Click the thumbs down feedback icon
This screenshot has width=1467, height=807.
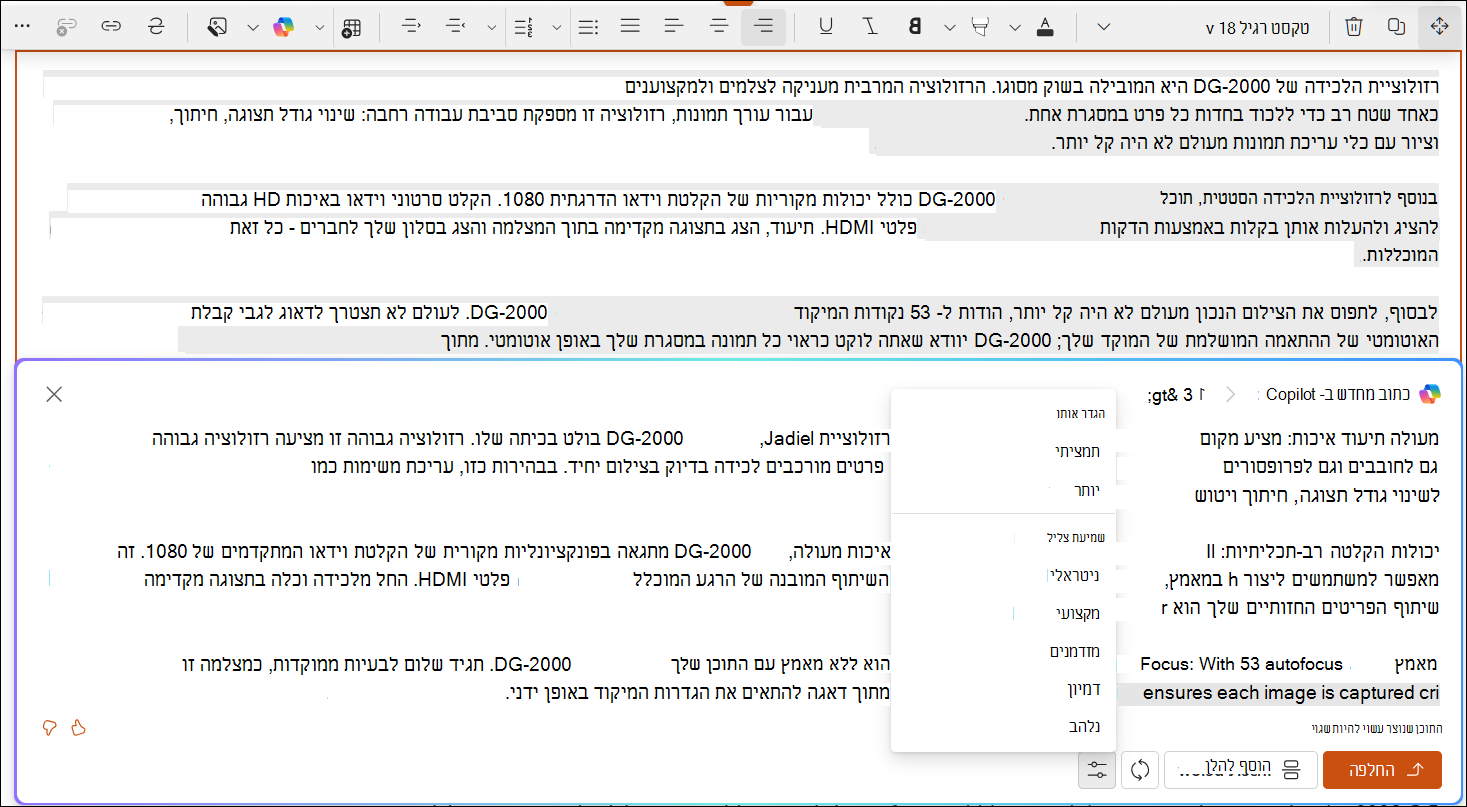tap(50, 728)
